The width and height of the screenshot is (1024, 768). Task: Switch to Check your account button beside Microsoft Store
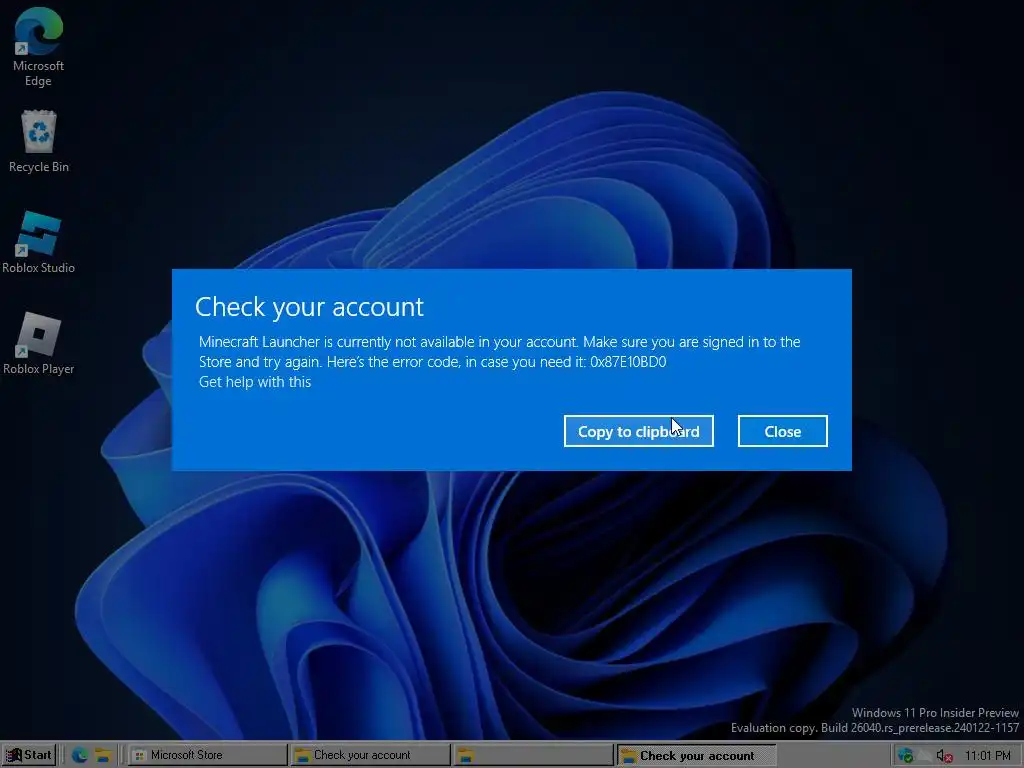(370, 755)
